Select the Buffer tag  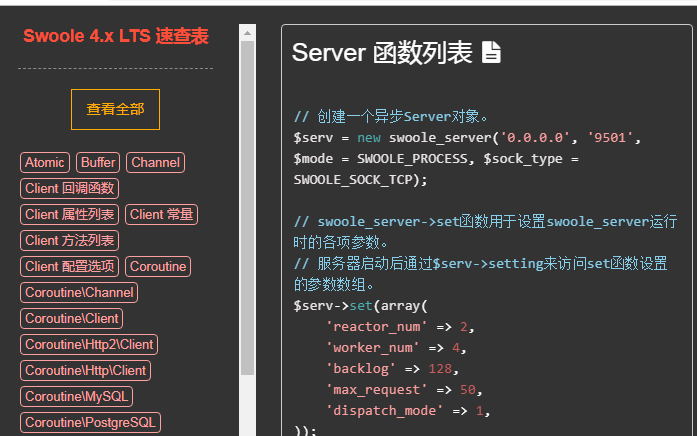point(98,162)
